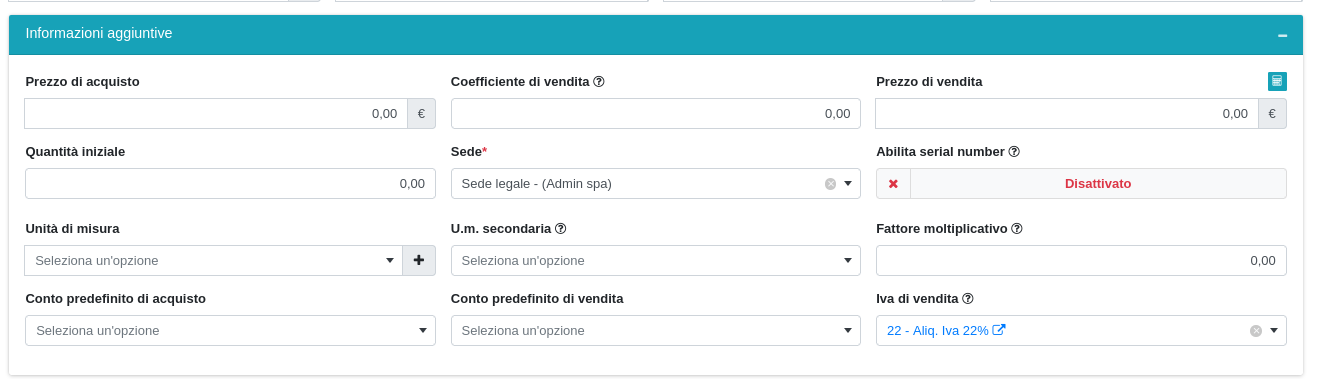The image size is (1319, 379).
Task: Click help icon beside Fattore moltiplicativo
Action: [x=1017, y=229]
